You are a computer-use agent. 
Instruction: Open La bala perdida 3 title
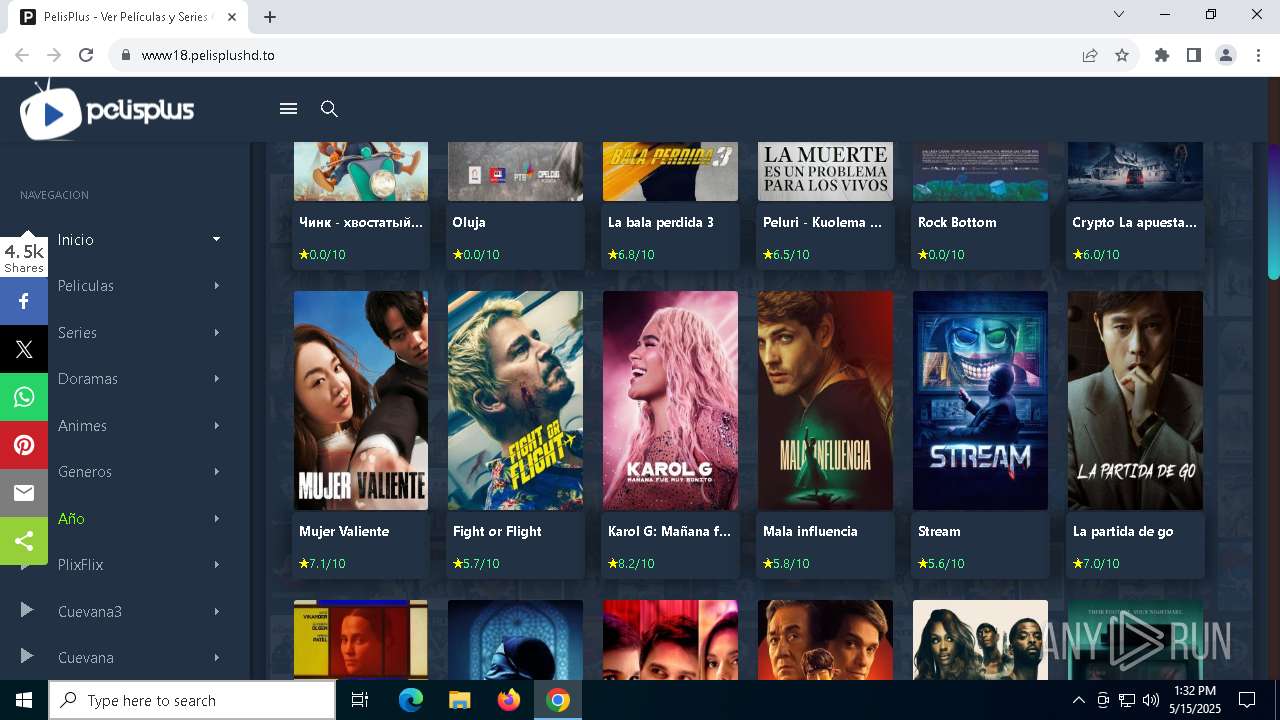661,222
